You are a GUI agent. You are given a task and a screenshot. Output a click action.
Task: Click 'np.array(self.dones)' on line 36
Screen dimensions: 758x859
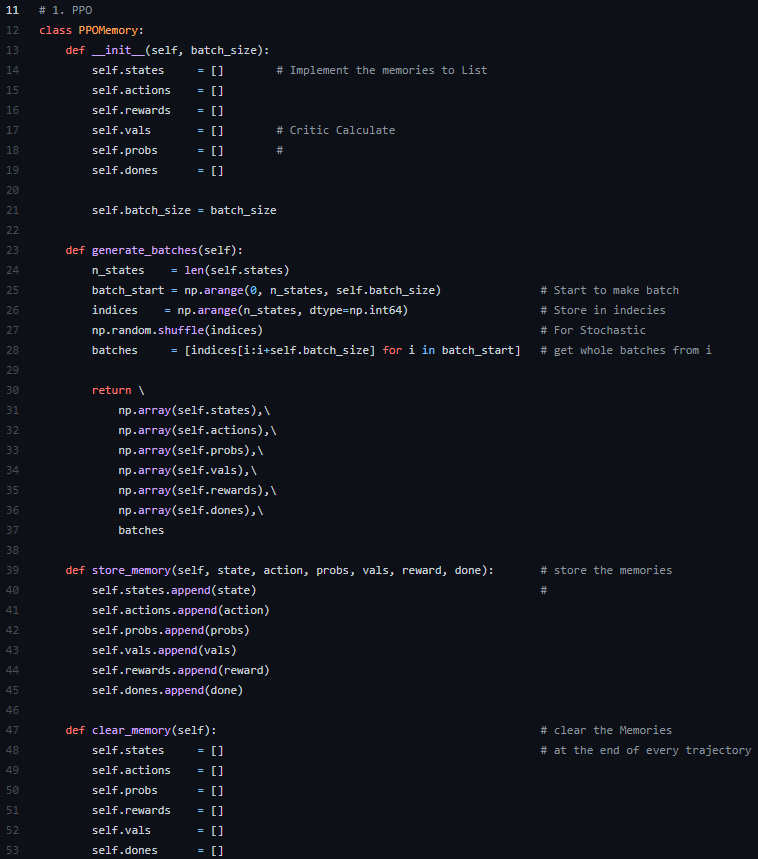[187, 511]
